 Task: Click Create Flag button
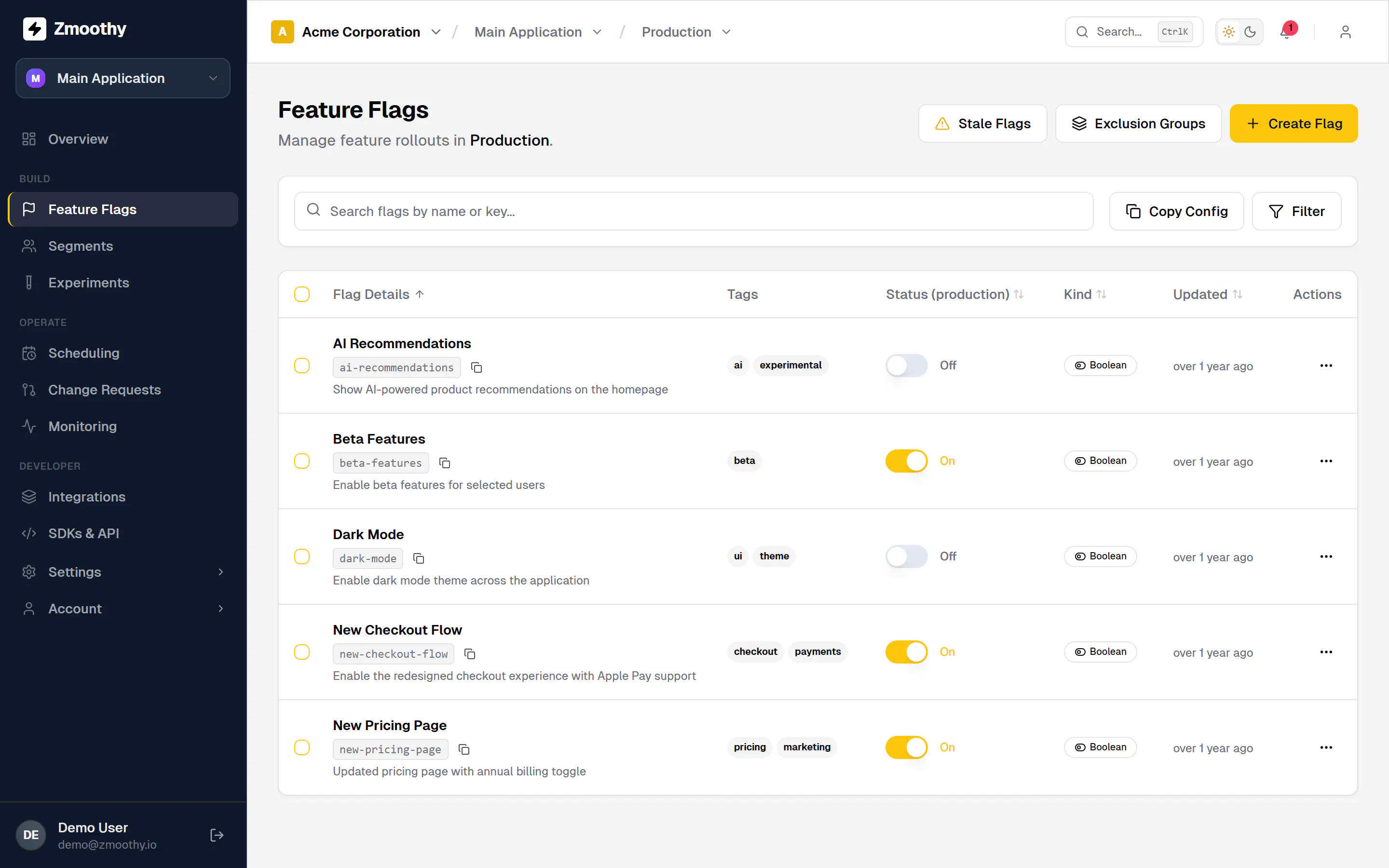click(x=1294, y=123)
